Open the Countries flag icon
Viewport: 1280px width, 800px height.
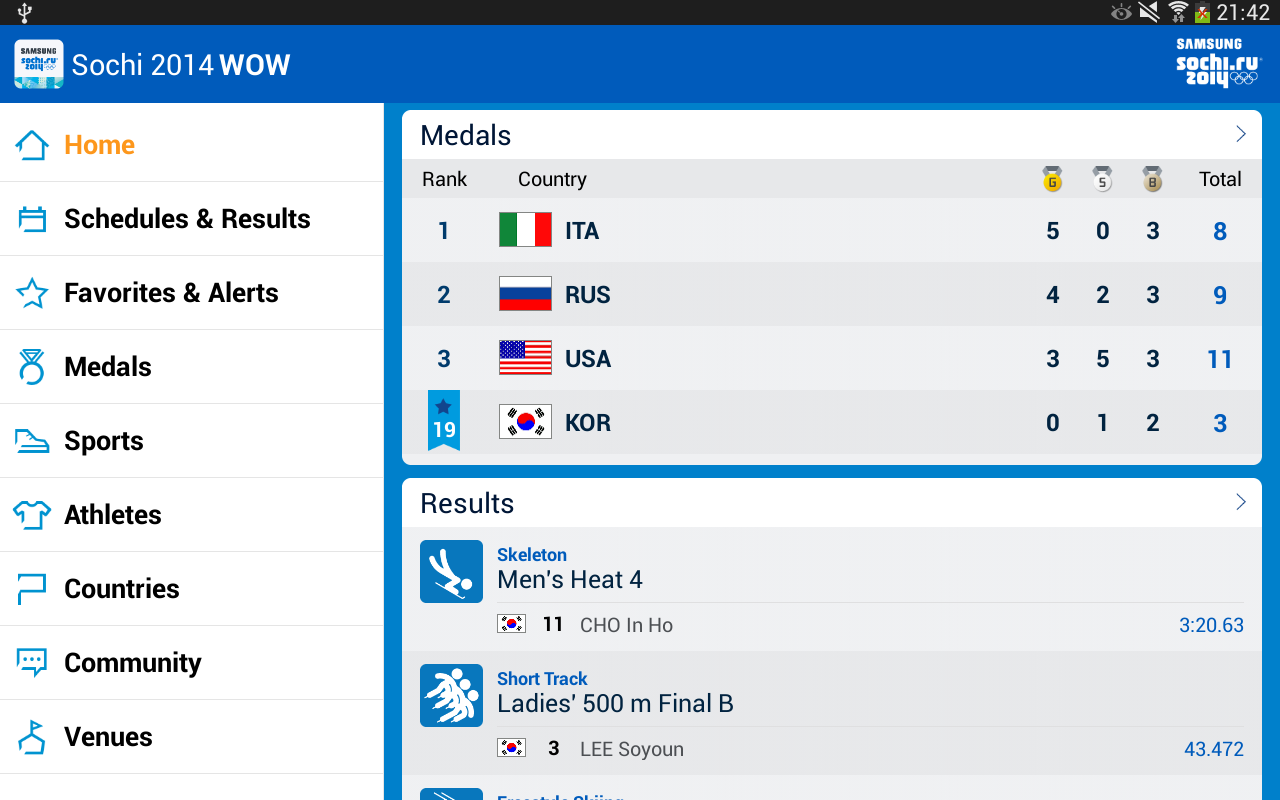(32, 589)
